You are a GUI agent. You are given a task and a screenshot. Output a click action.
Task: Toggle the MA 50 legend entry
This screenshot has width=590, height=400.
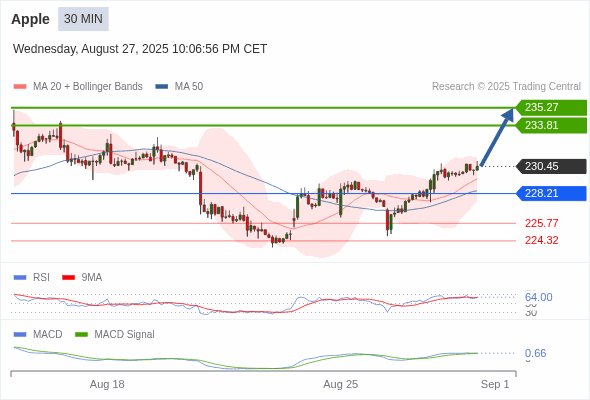point(179,87)
